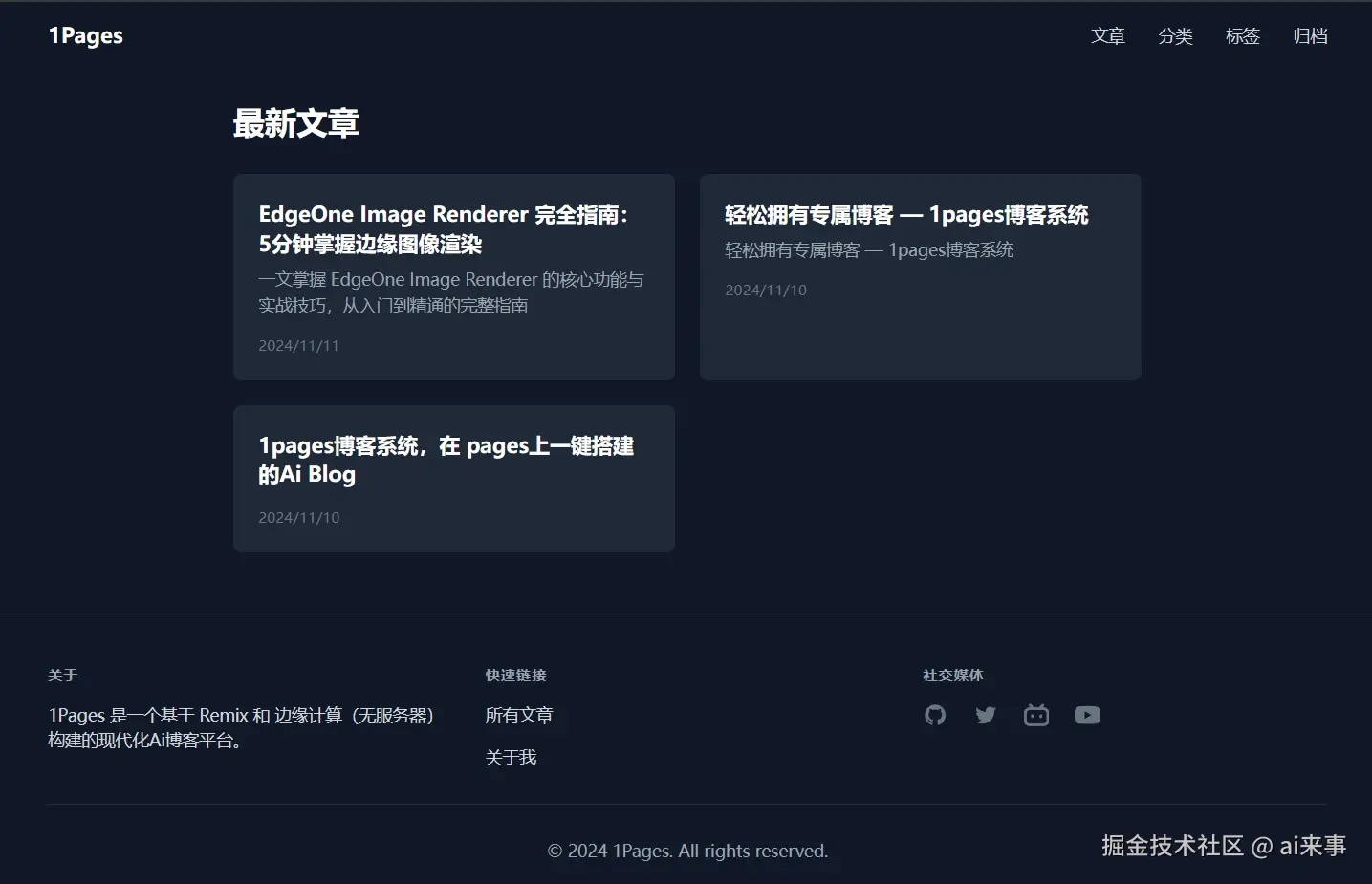Screen dimensions: 1372x884
Task: Click the 关于 footer heading
Action: tap(63, 676)
